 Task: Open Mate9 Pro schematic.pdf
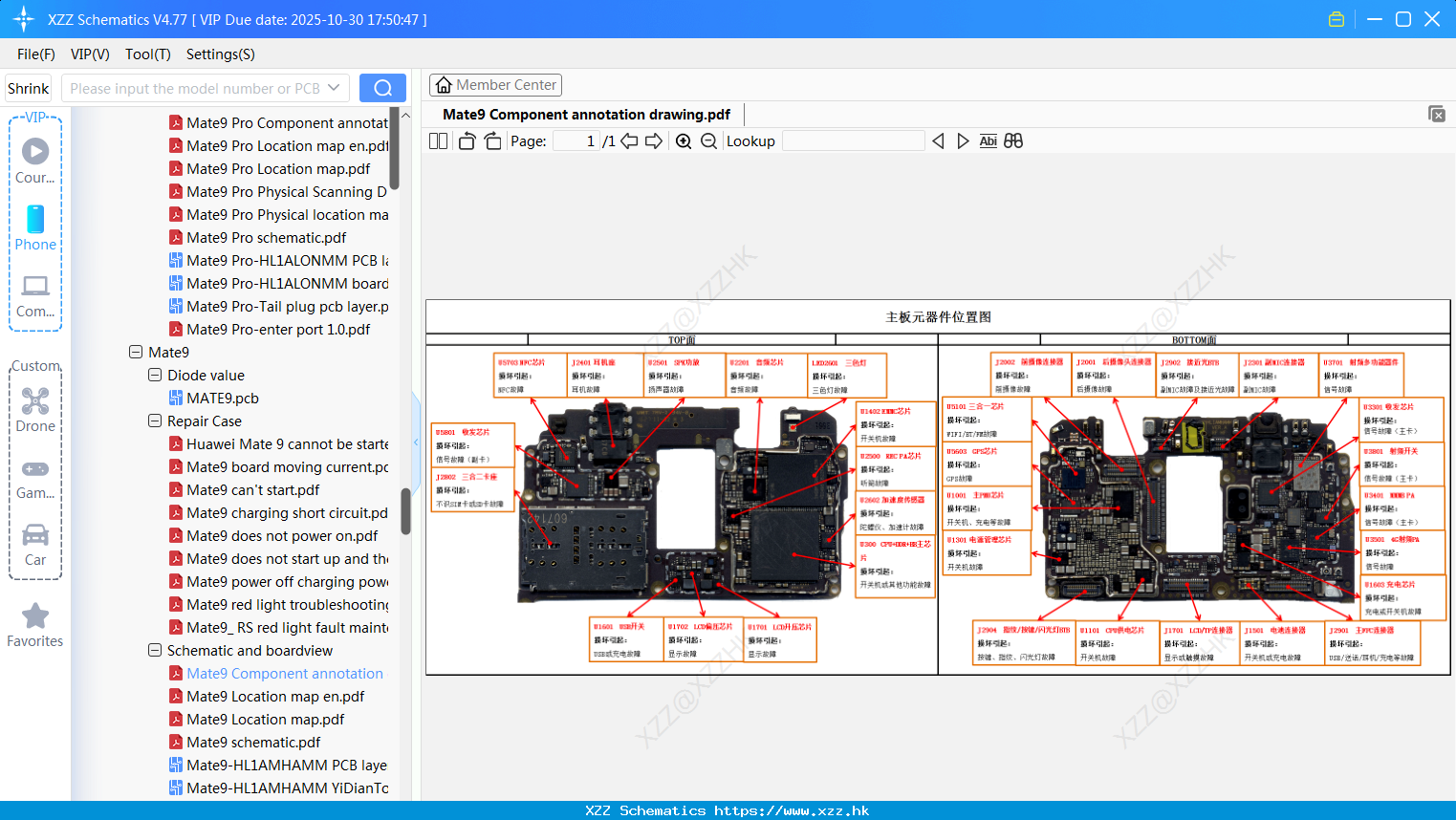tap(266, 237)
